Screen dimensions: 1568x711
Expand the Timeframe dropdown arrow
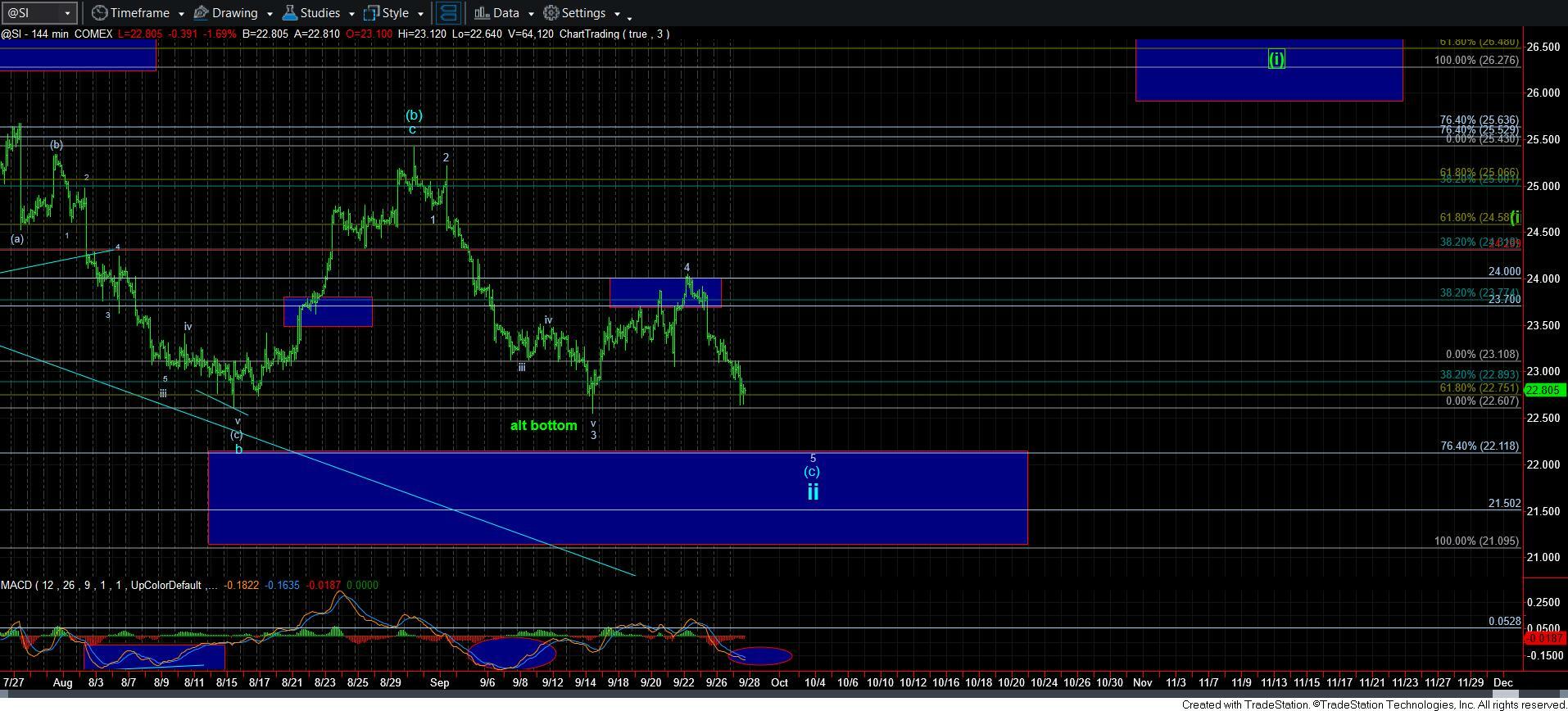coord(180,14)
